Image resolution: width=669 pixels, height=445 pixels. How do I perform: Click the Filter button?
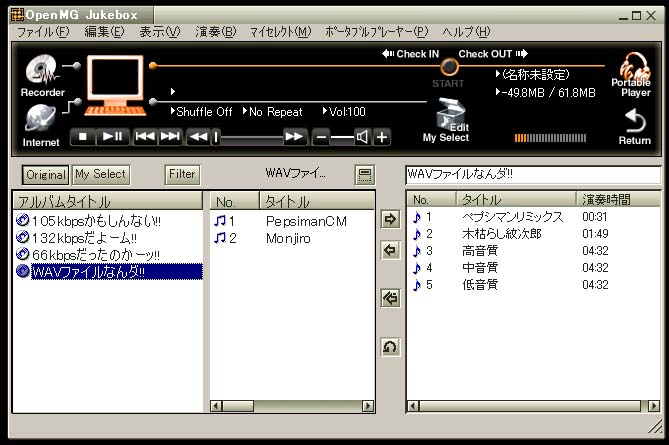(x=182, y=174)
